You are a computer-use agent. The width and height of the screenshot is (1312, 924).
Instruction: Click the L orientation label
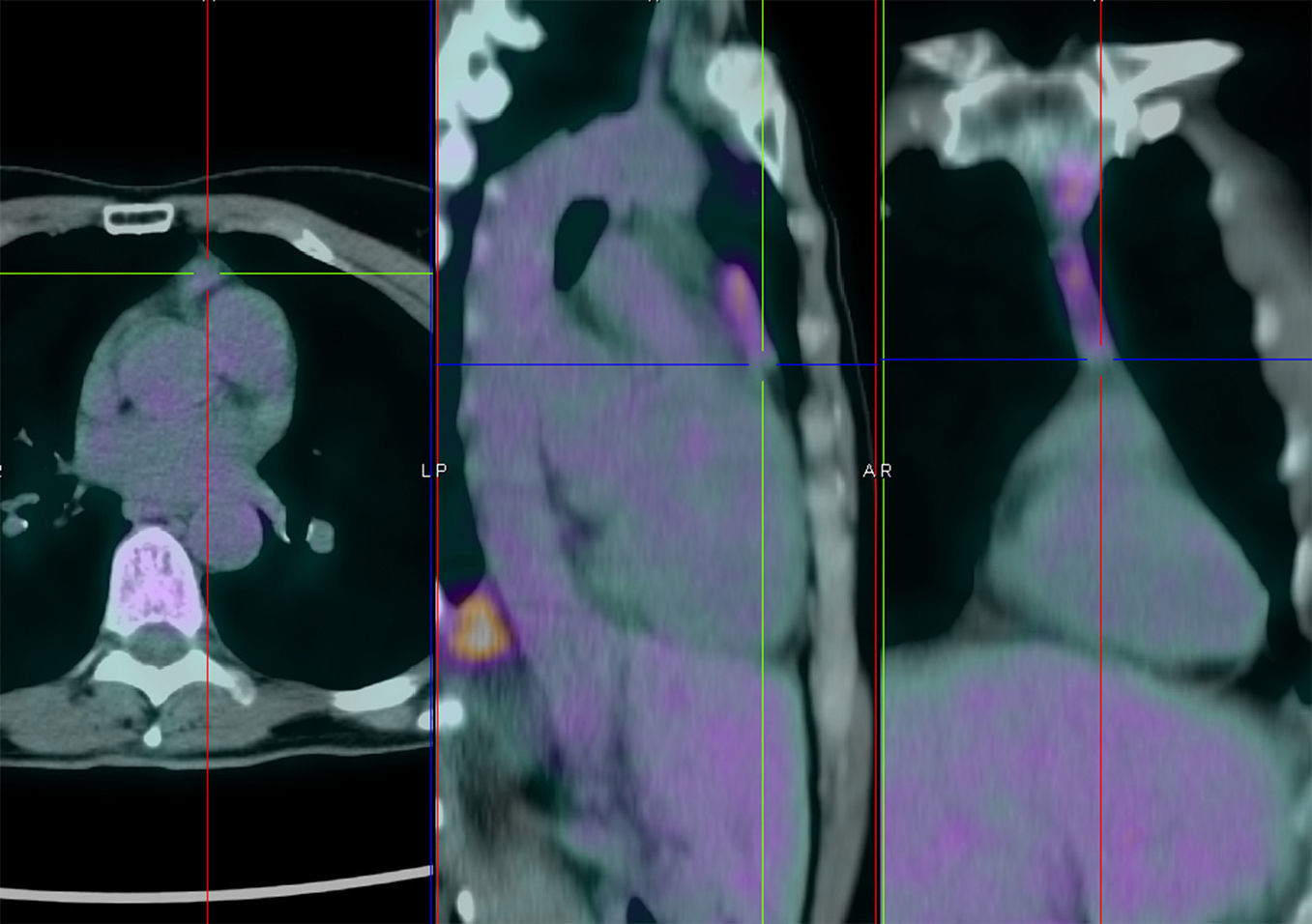pyautogui.click(x=425, y=471)
